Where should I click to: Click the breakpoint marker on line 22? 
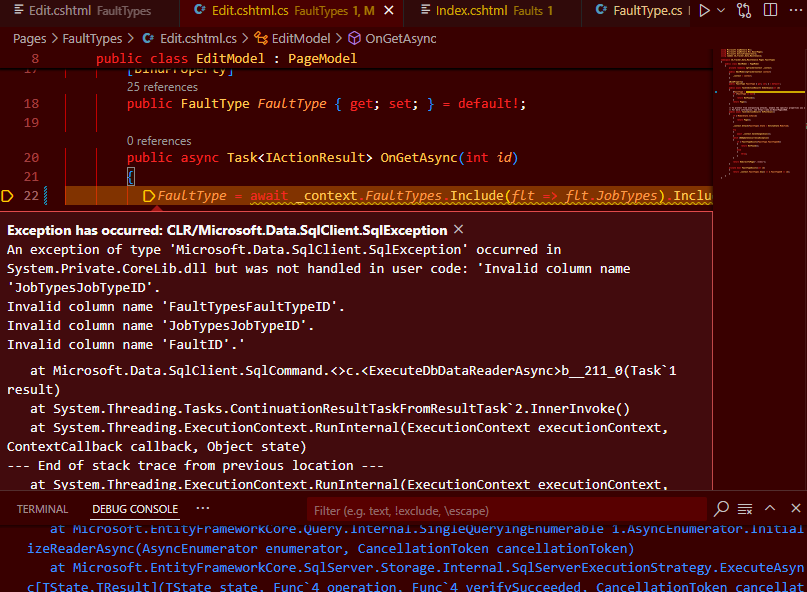pyautogui.click(x=7, y=196)
